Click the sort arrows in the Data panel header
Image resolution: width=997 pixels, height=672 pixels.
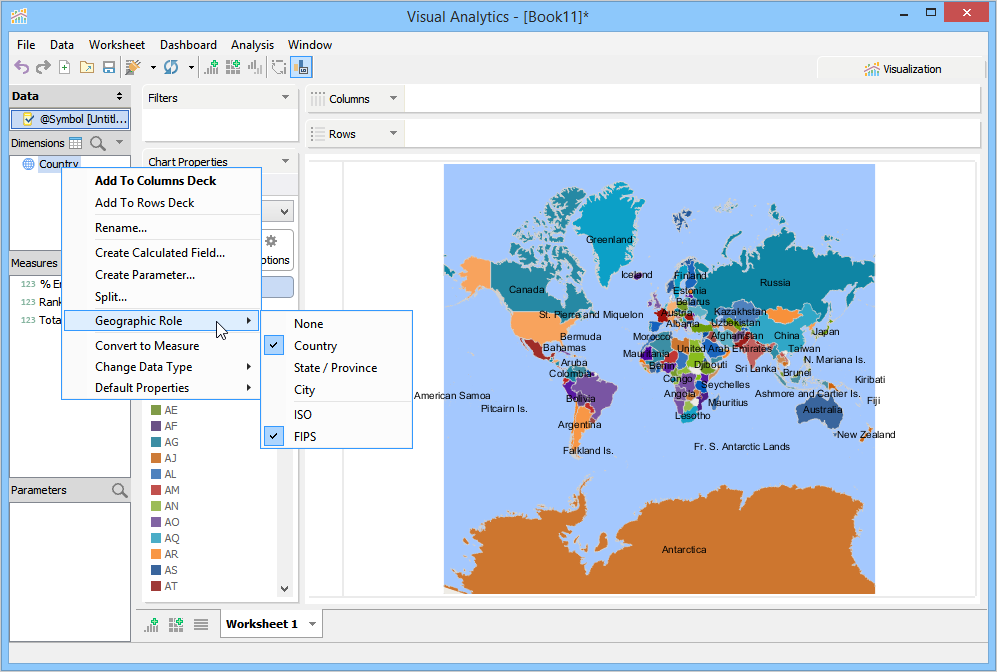point(120,96)
